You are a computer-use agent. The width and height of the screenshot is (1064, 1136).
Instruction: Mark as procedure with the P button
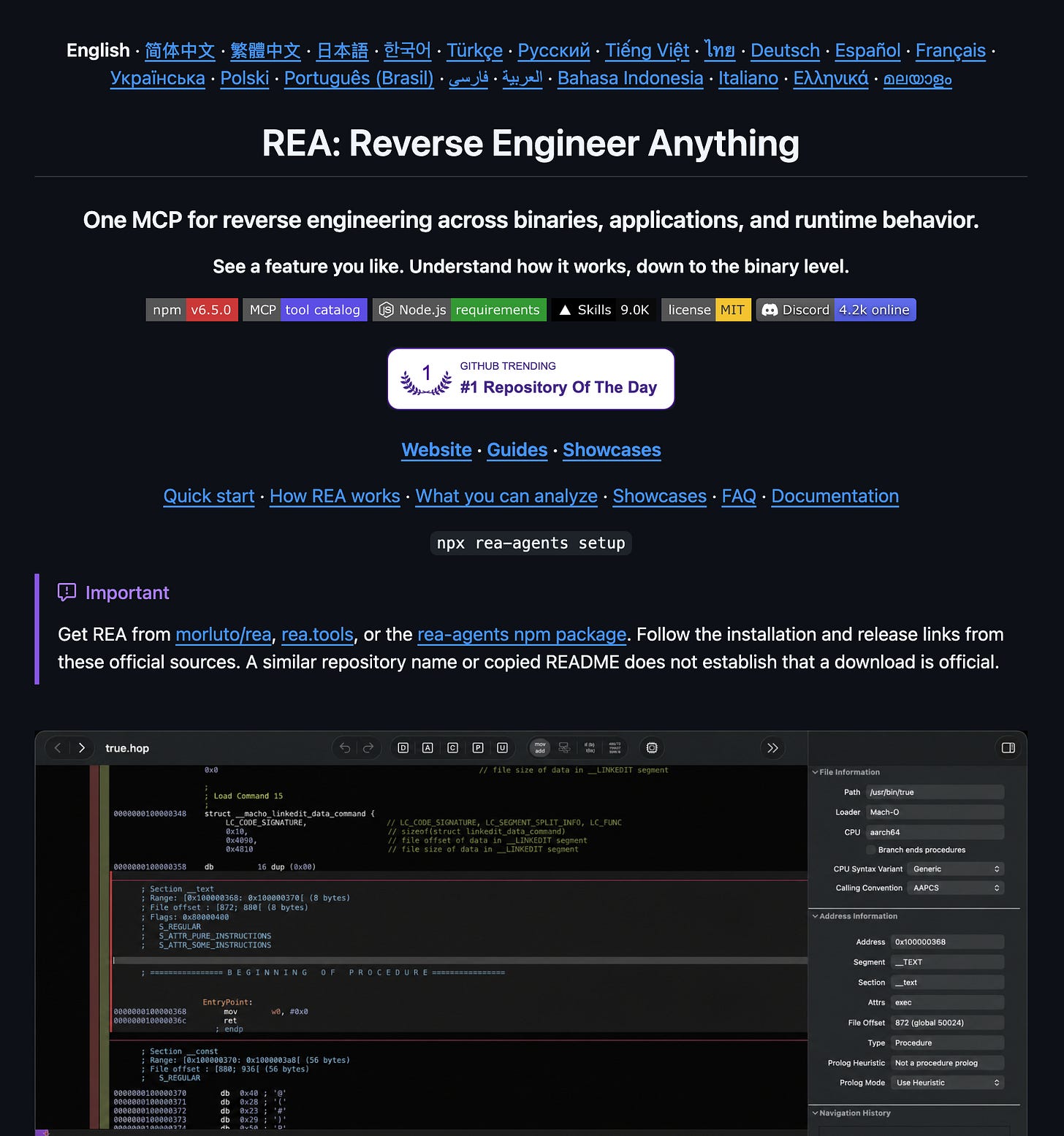[x=478, y=748]
